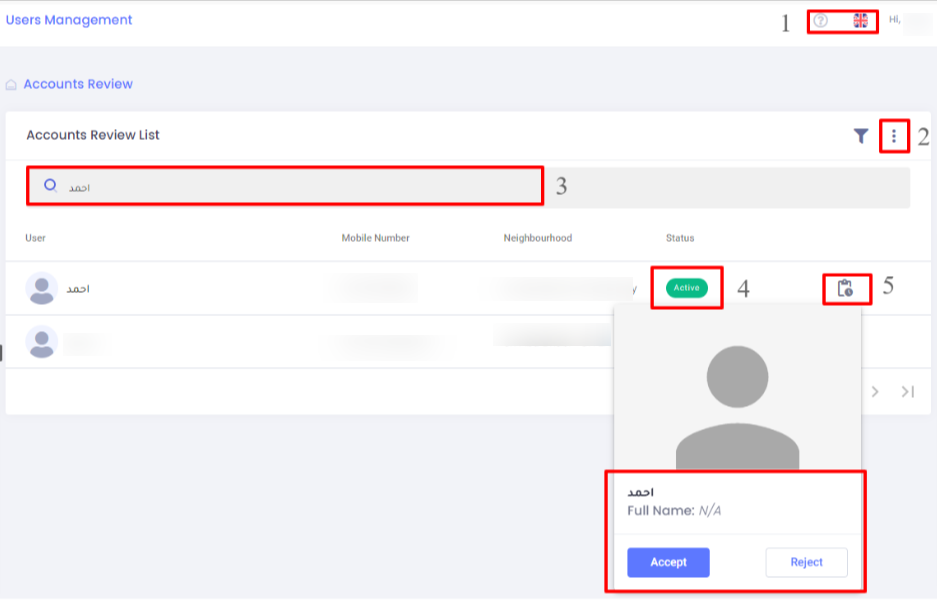
Task: Navigate to the Accounts Review breadcrumb
Action: pos(78,85)
